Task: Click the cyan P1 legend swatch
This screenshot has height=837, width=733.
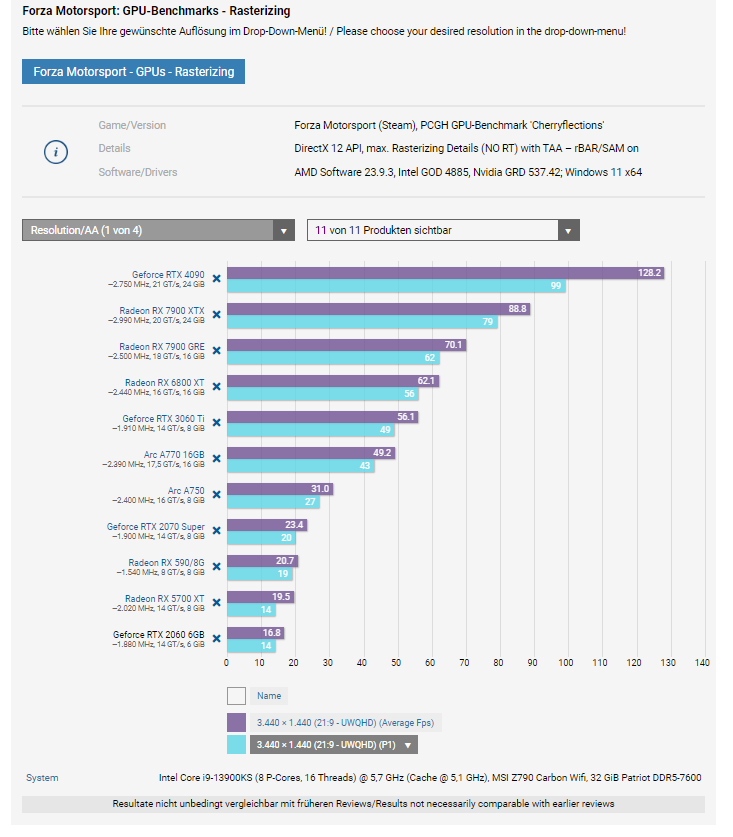Action: point(237,745)
